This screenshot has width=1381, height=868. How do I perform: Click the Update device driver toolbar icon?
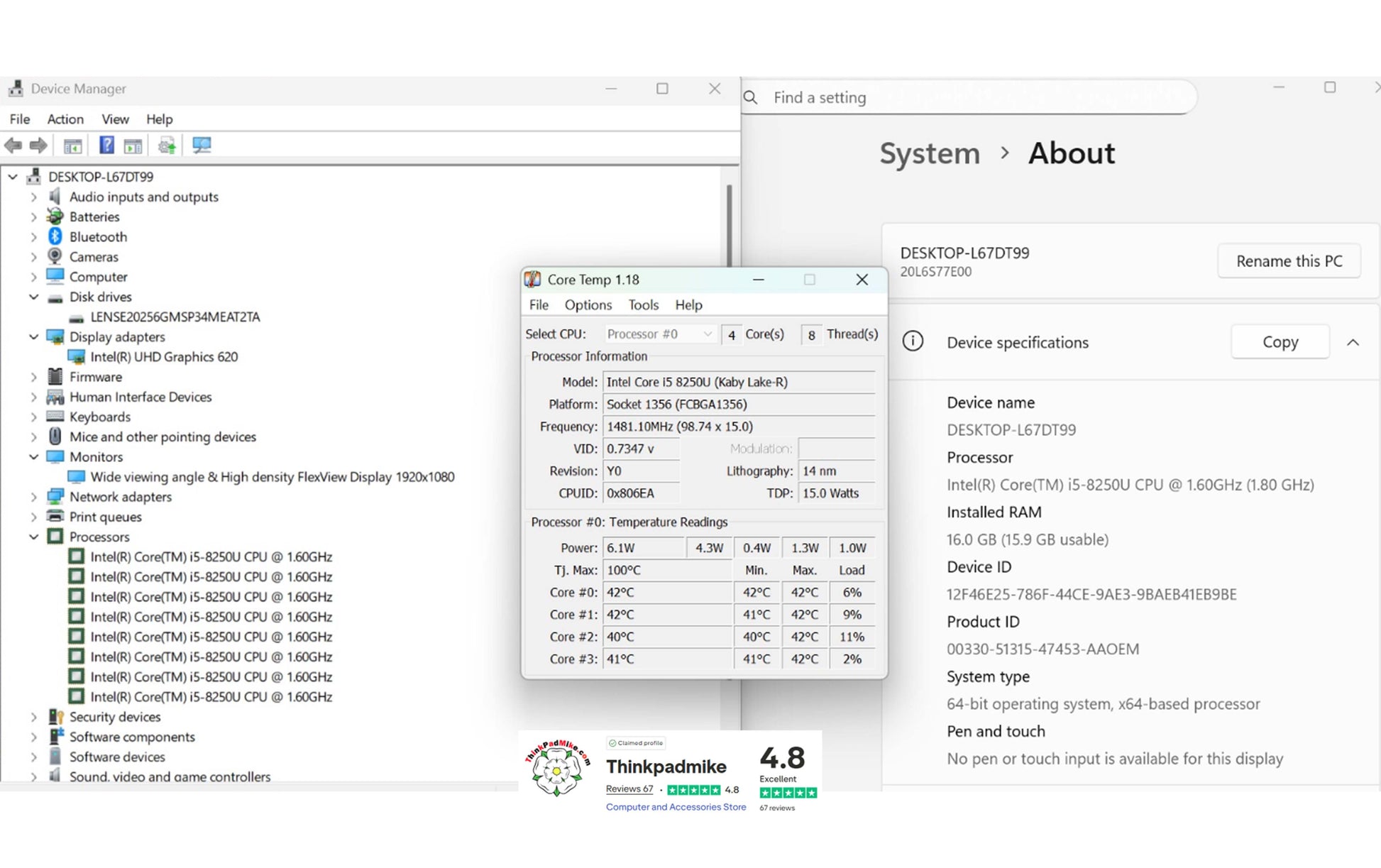tap(167, 145)
